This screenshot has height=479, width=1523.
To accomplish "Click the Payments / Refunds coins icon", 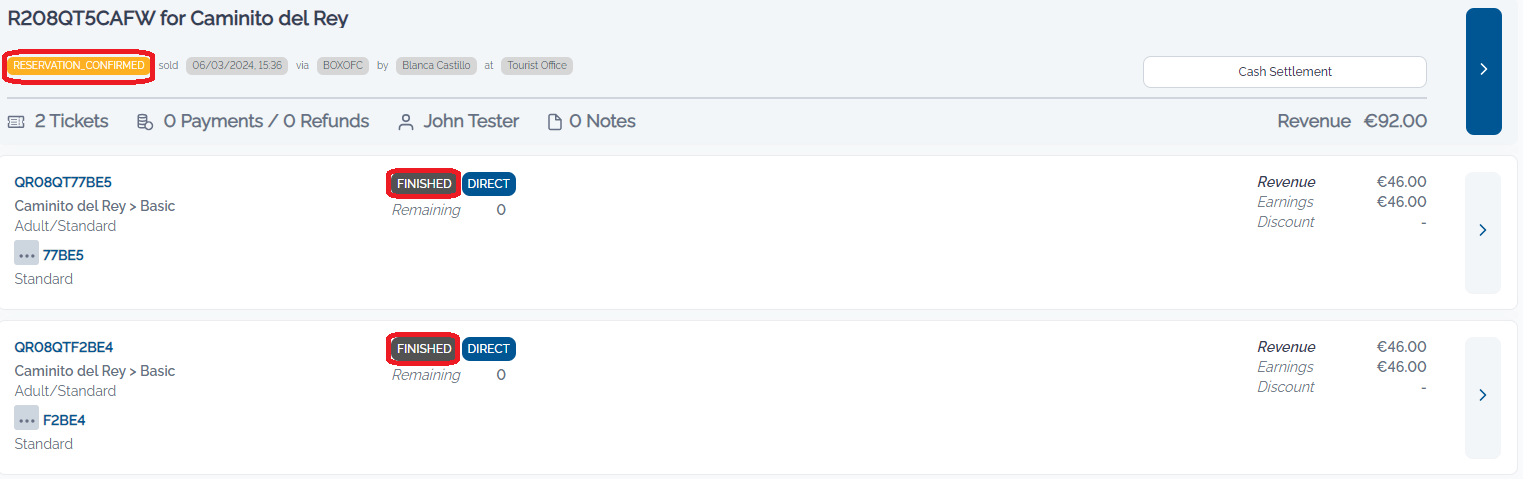I will [x=145, y=122].
